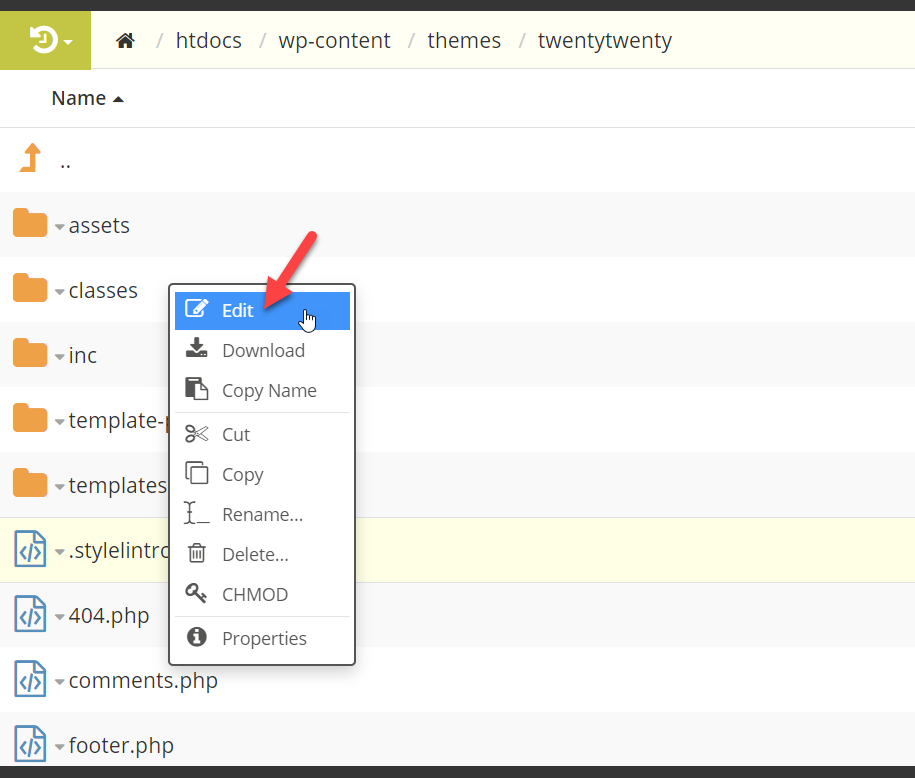Open the history dropdown button
This screenshot has width=915, height=778.
pyautogui.click(x=46, y=40)
